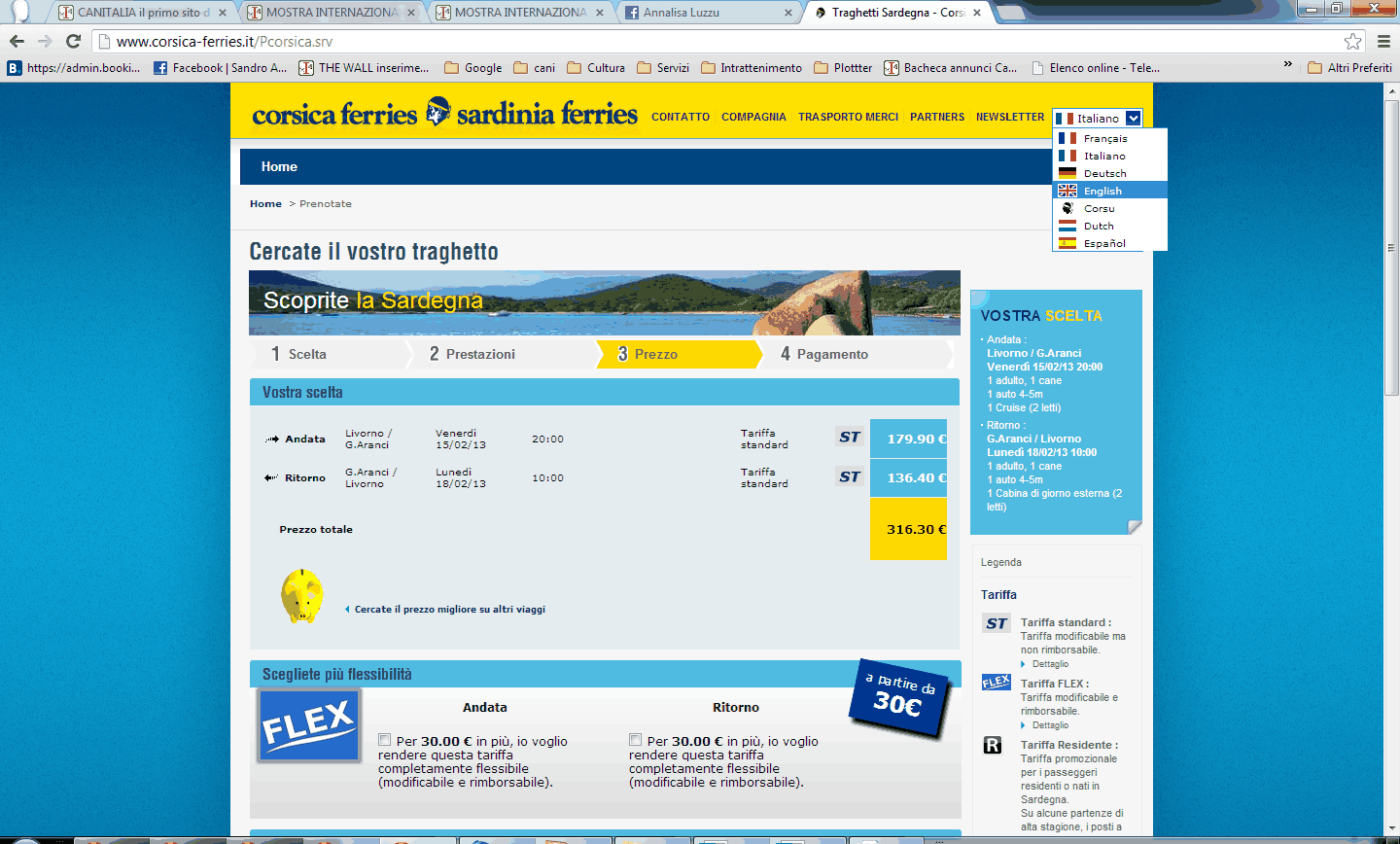Click the UK flag next to English
Image resolution: width=1400 pixels, height=844 pixels.
(x=1067, y=191)
